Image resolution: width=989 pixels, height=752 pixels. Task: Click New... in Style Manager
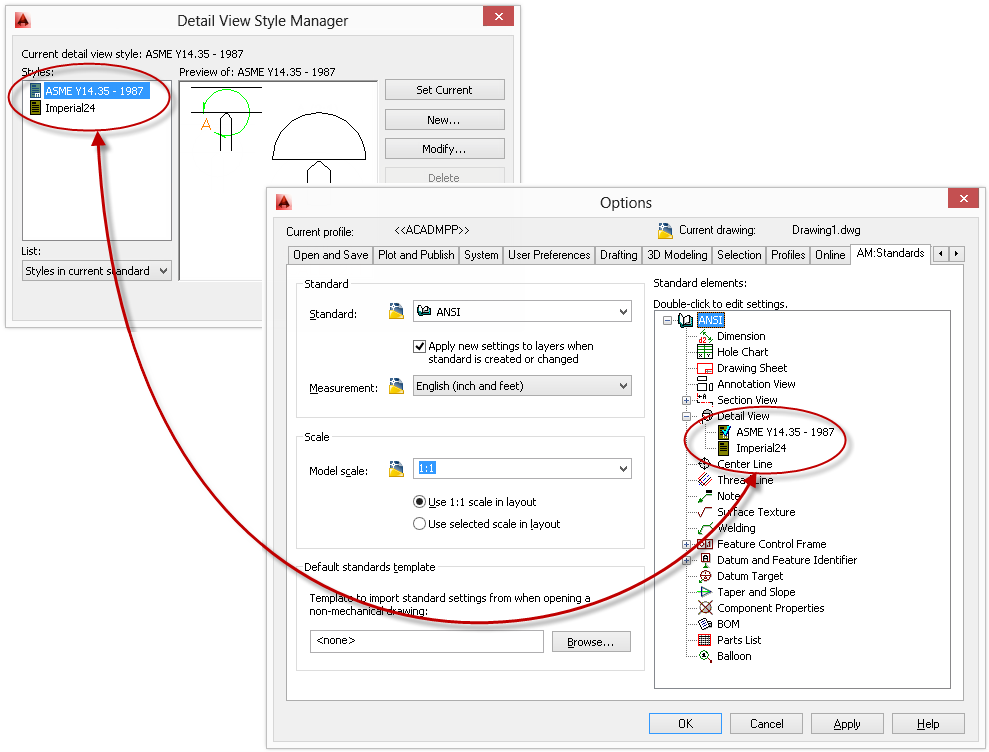tap(445, 119)
